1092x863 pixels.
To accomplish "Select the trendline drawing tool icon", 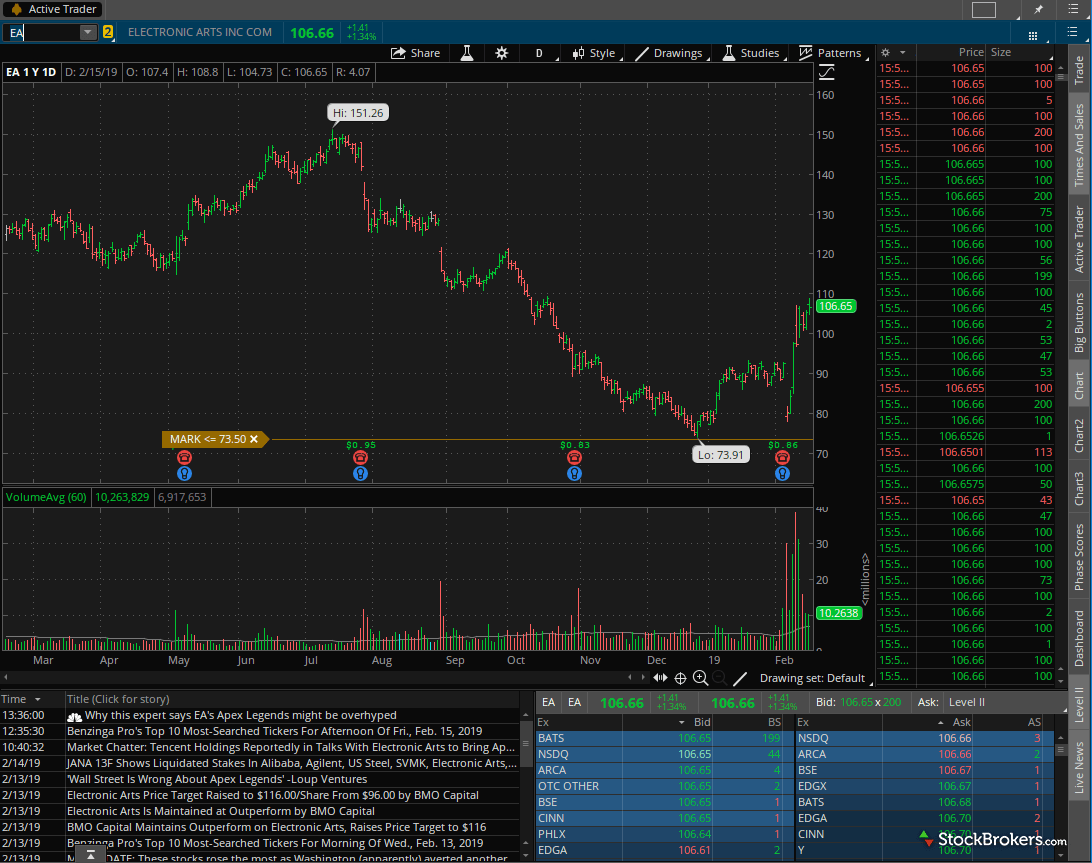I will click(x=740, y=678).
